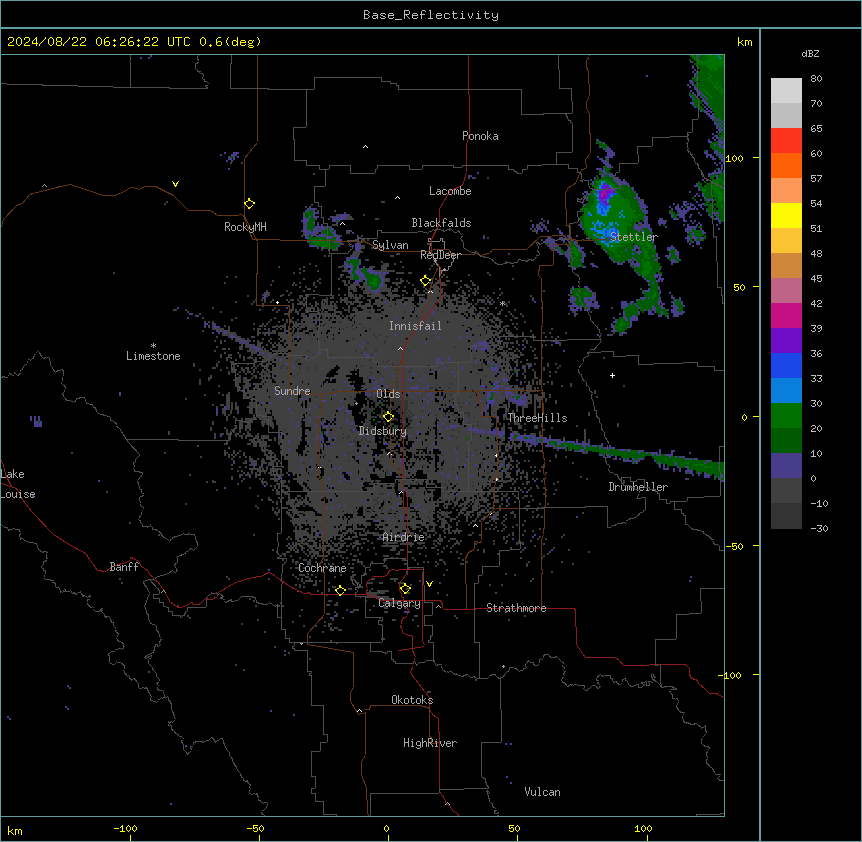Select the green 20-30 dBZ band
This screenshot has width=862, height=842.
pyautogui.click(x=786, y=416)
